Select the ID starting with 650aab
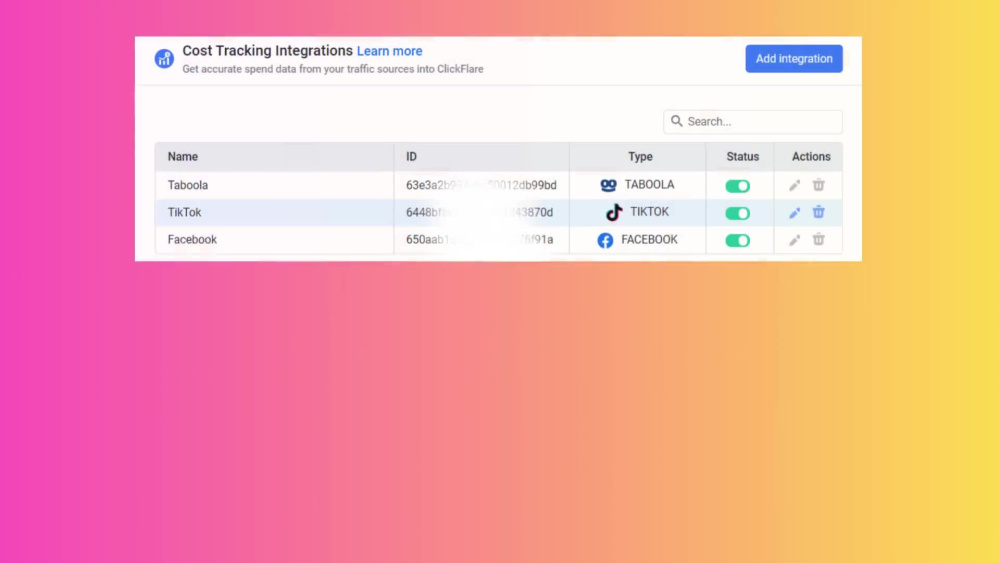The height and width of the screenshot is (563, 1000). click(x=479, y=240)
